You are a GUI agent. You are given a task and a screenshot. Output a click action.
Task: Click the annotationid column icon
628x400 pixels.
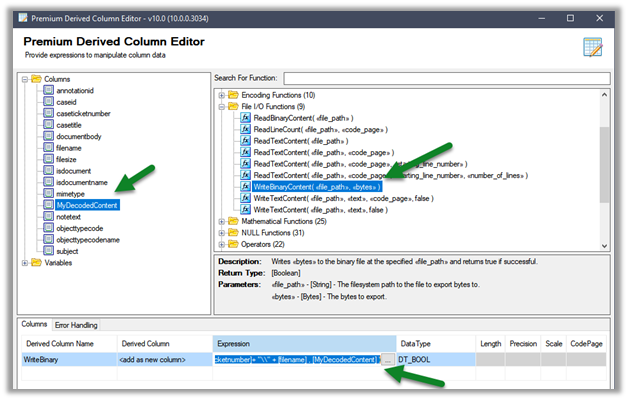(x=48, y=89)
